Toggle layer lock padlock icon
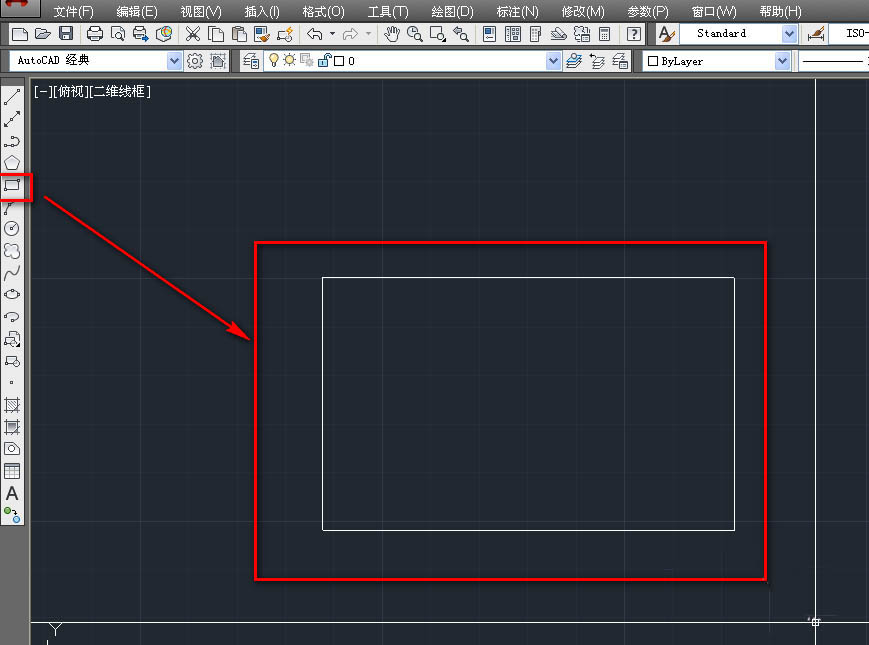Viewport: 869px width, 645px height. [324, 61]
